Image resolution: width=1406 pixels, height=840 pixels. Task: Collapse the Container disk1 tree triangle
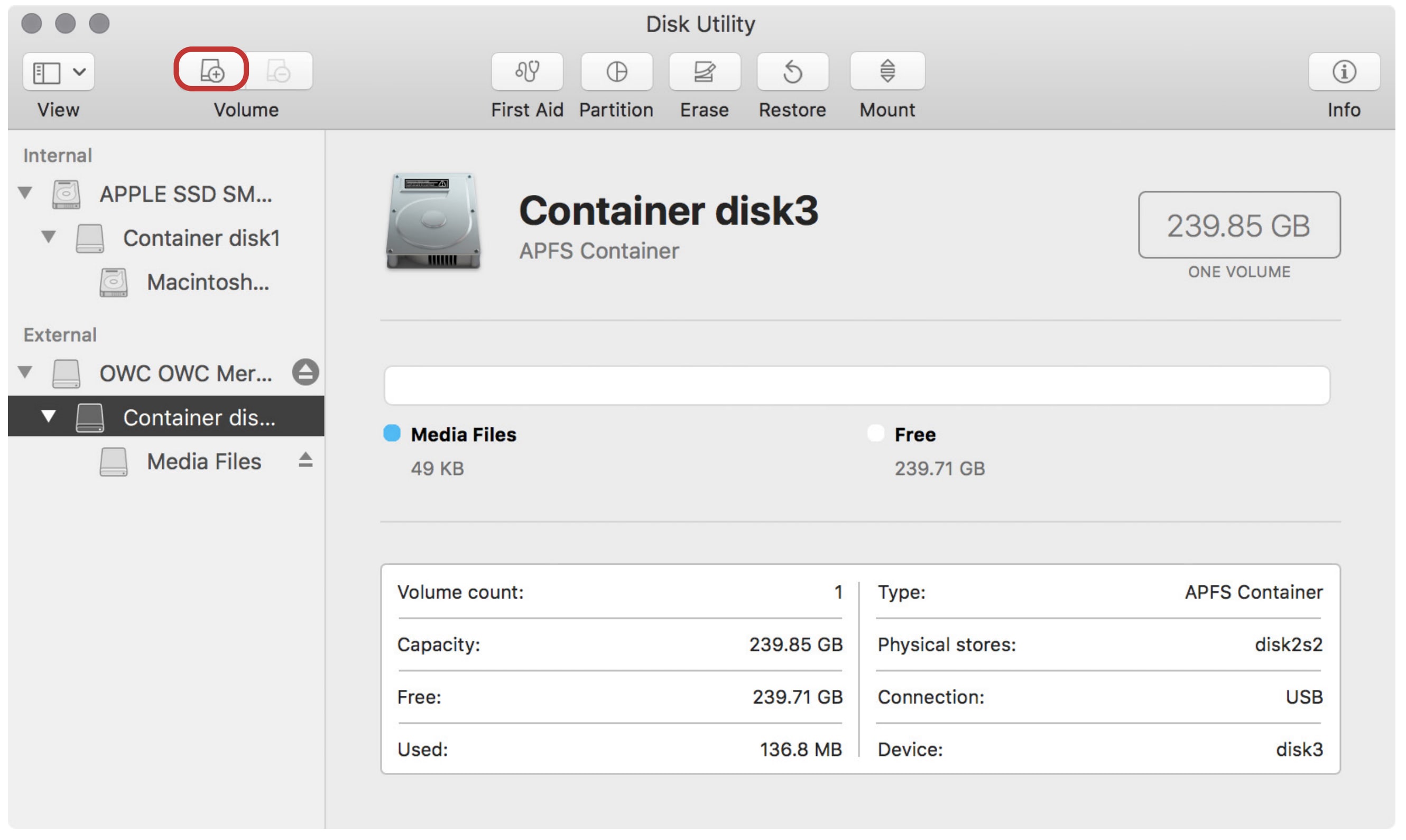pos(49,237)
